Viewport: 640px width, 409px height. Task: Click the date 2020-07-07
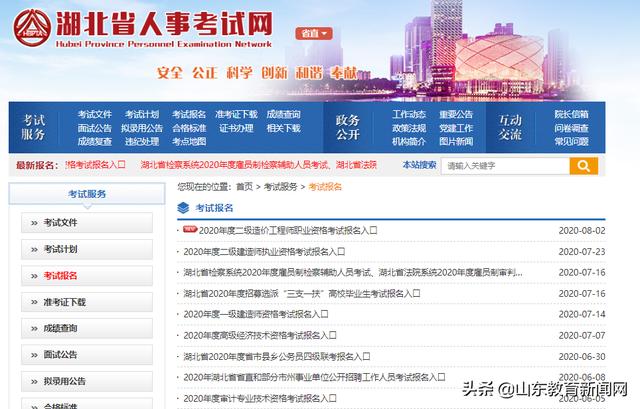pos(582,336)
